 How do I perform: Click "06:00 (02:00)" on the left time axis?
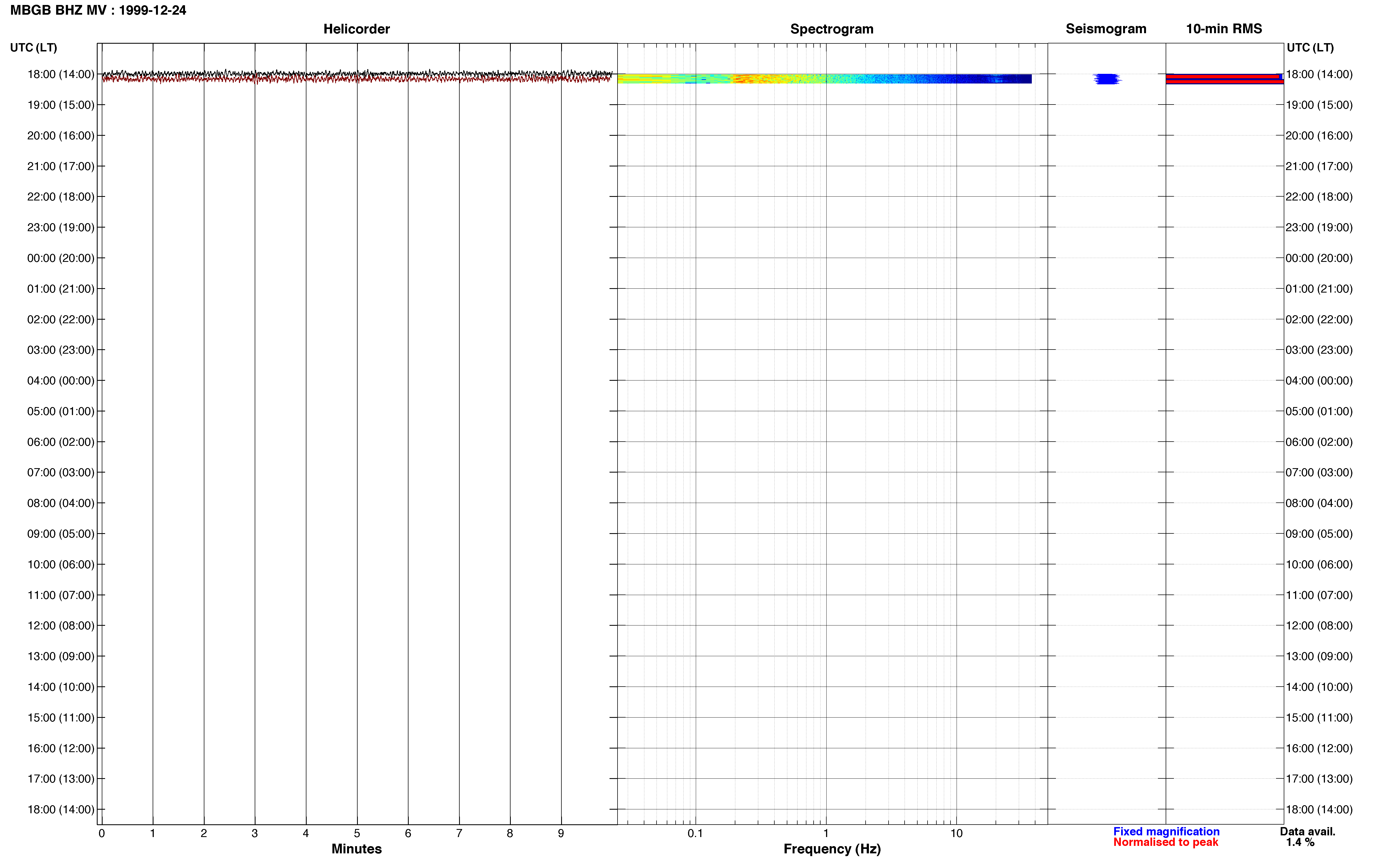coord(61,442)
